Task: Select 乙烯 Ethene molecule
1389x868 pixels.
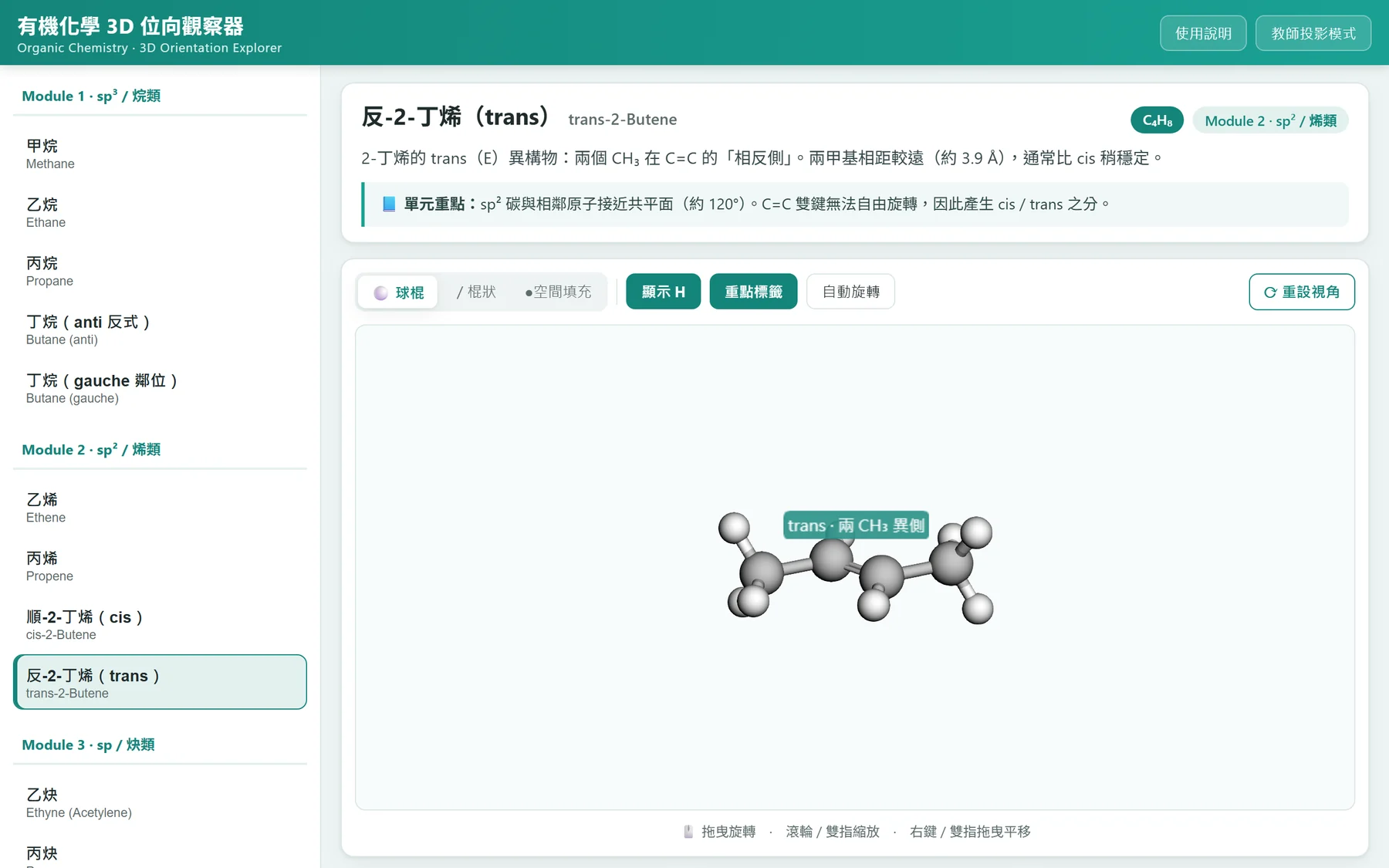Action: (160, 507)
